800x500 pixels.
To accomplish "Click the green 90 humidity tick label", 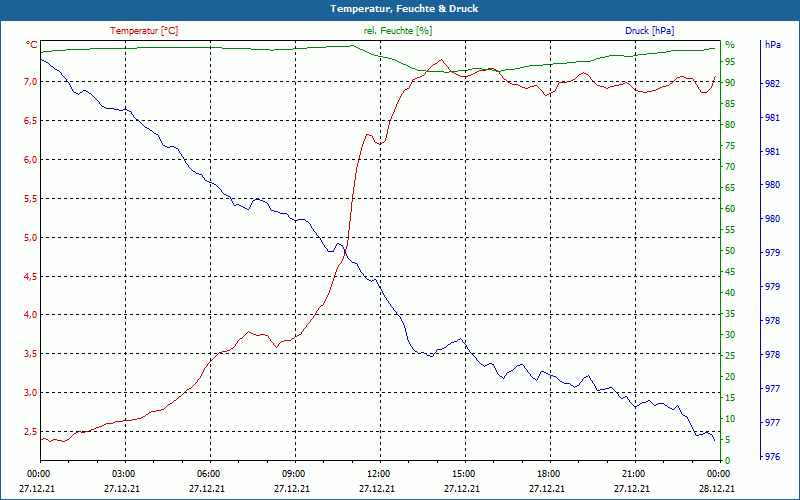I will 730,83.
